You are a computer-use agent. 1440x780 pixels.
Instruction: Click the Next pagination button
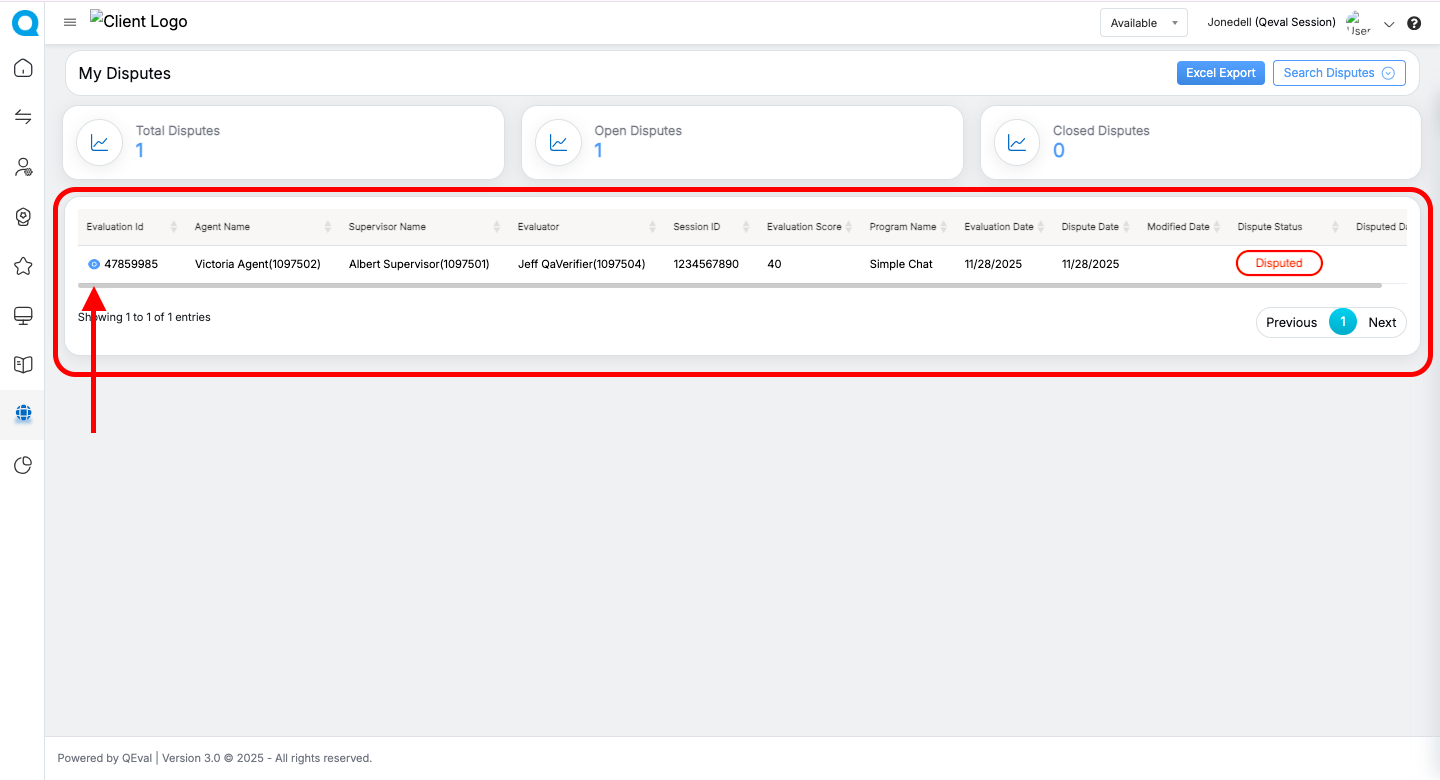click(x=1382, y=322)
